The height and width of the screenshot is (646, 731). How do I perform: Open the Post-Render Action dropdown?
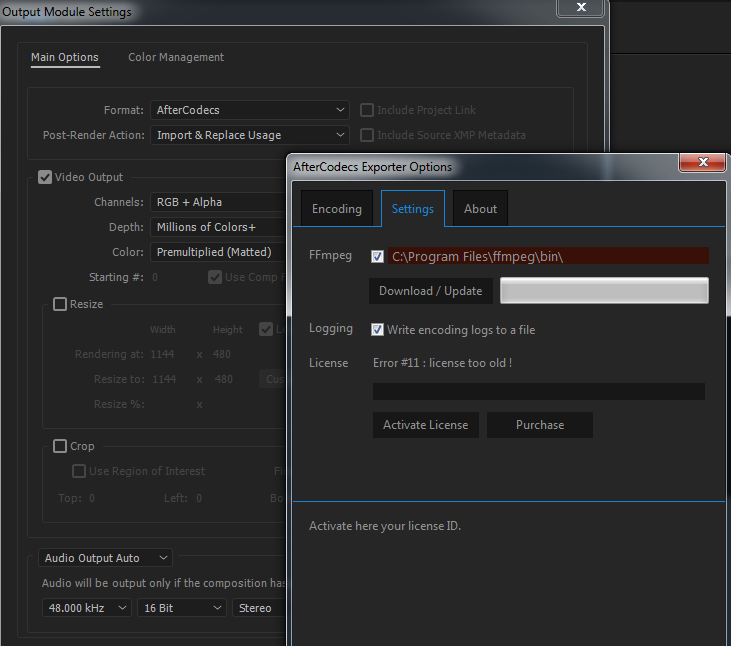250,135
